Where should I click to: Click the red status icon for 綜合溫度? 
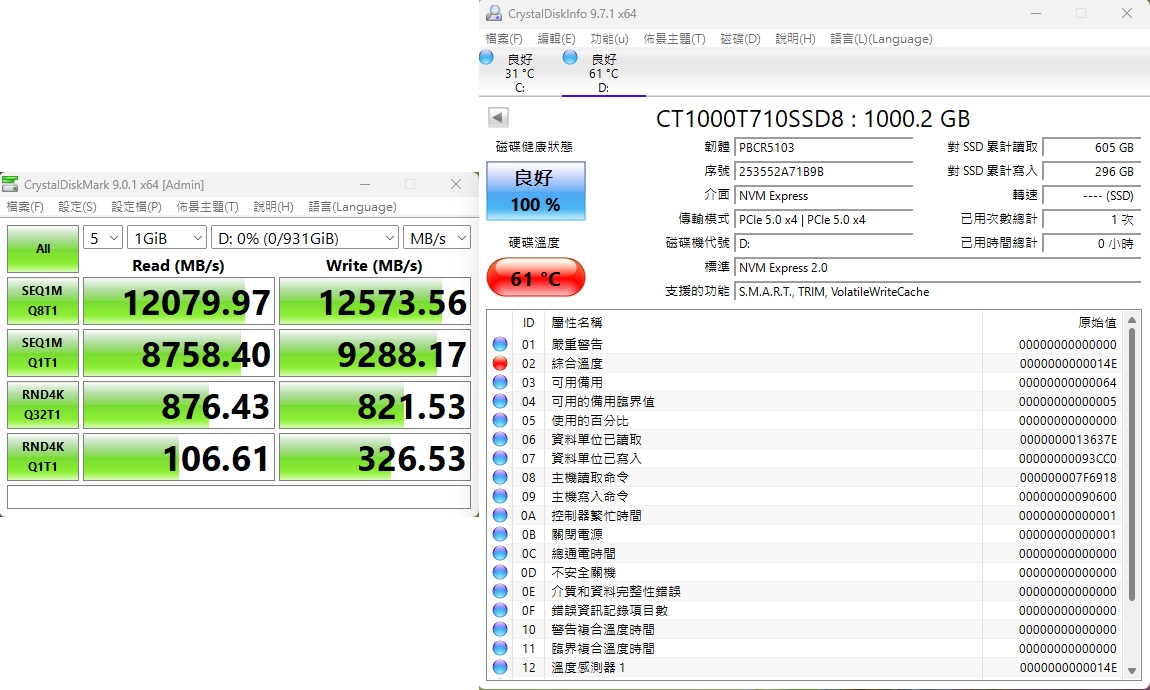click(500, 363)
